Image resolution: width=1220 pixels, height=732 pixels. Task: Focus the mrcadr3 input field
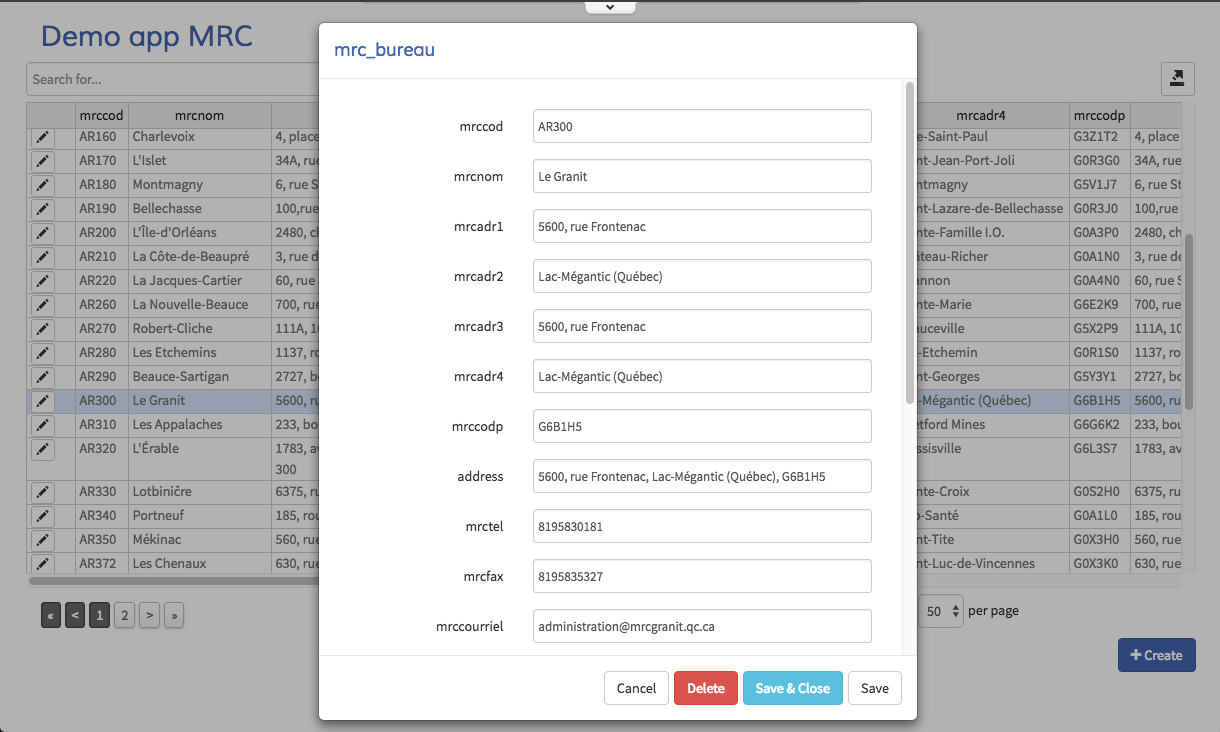click(x=702, y=326)
